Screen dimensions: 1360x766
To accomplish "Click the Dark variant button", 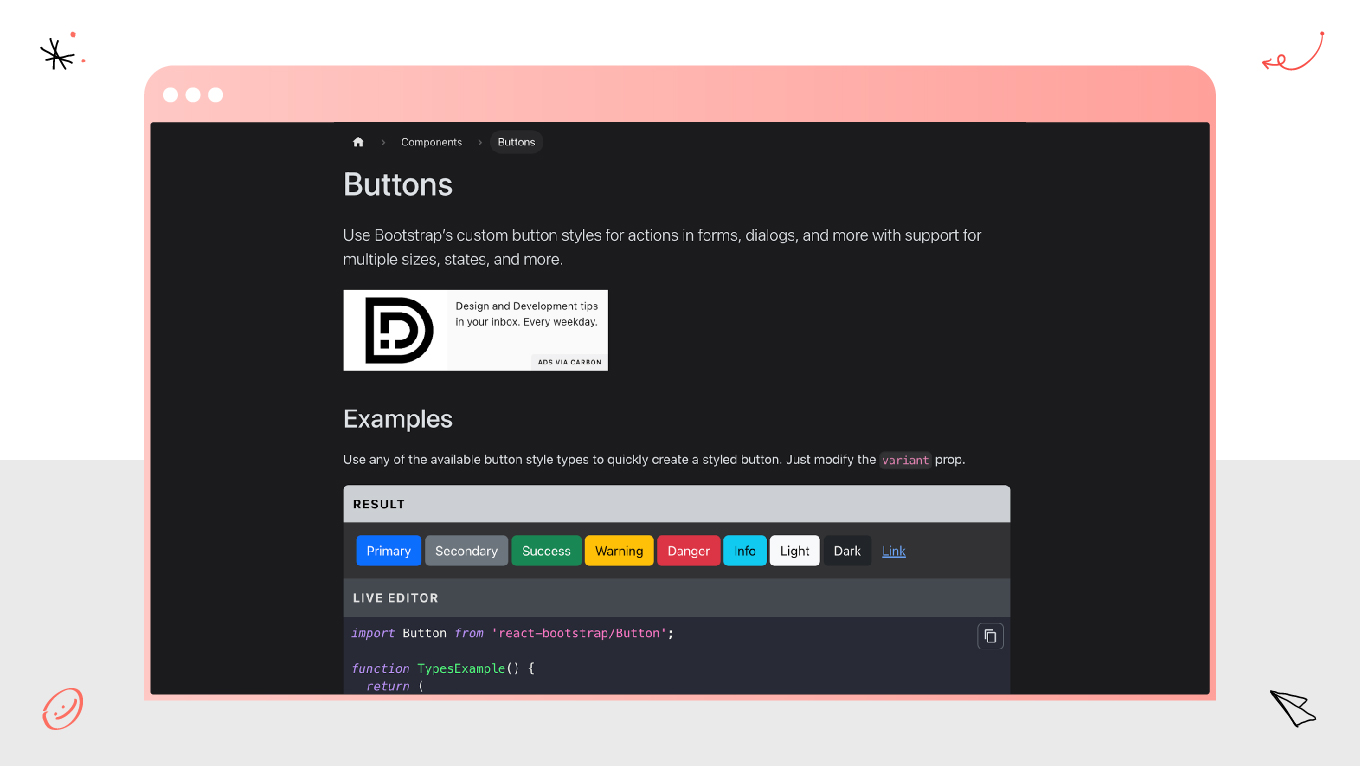I will (847, 550).
